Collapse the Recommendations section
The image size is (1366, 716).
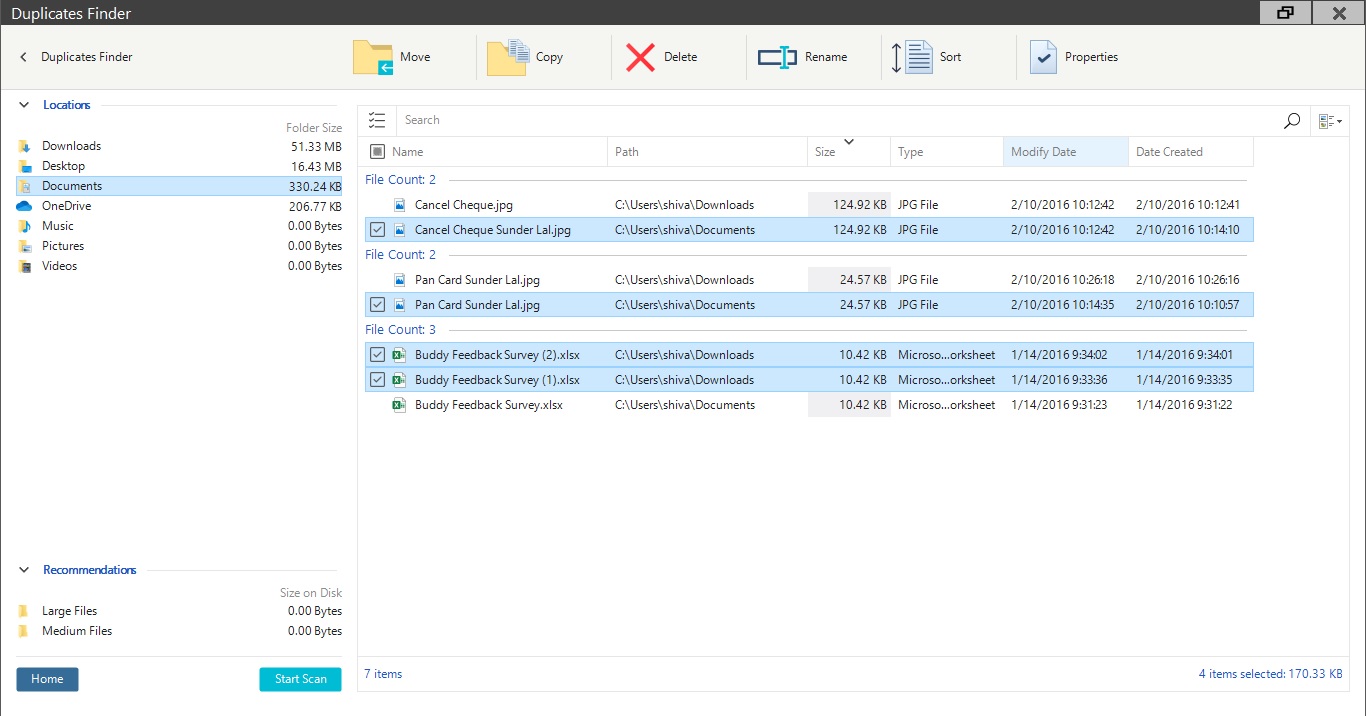(x=22, y=569)
